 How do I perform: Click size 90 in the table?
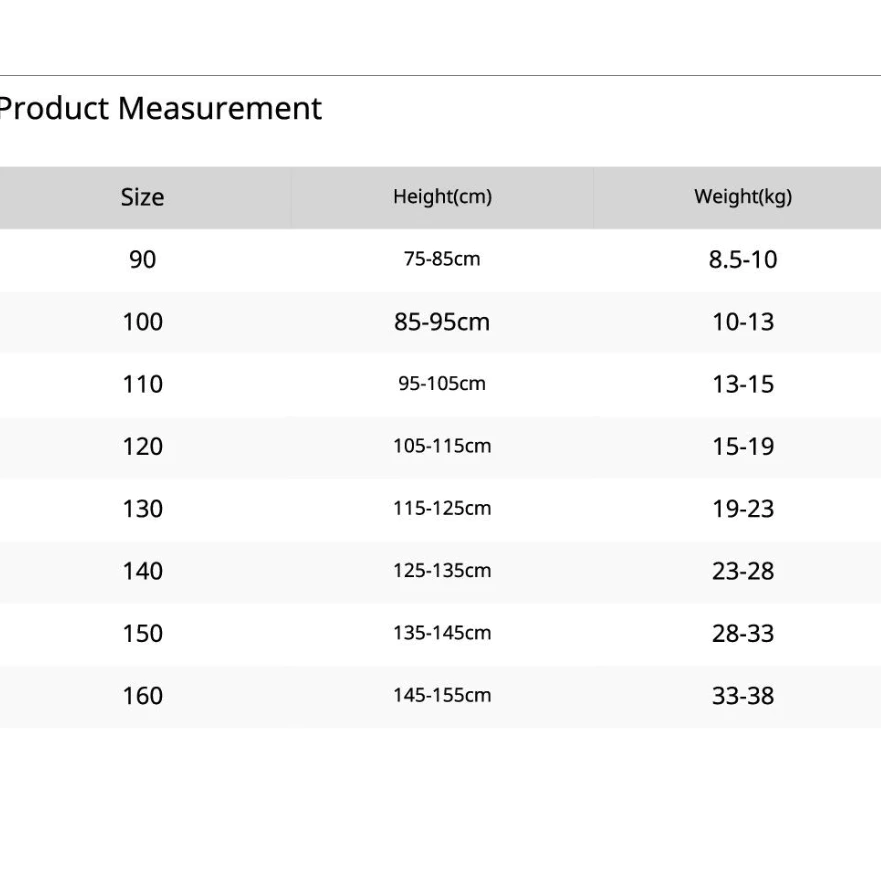(143, 260)
